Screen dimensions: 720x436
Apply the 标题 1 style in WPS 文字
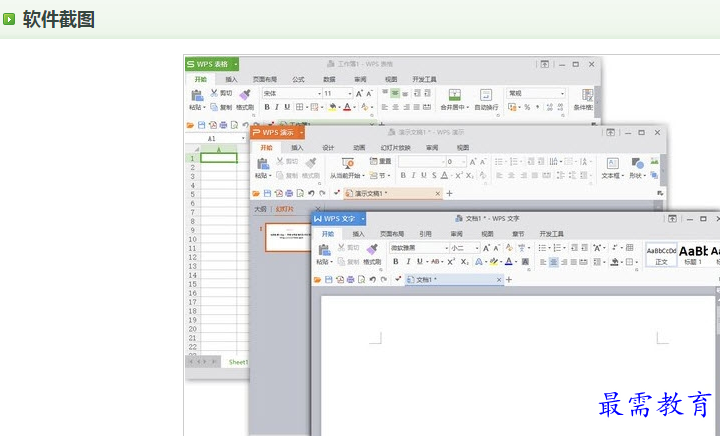tap(693, 255)
